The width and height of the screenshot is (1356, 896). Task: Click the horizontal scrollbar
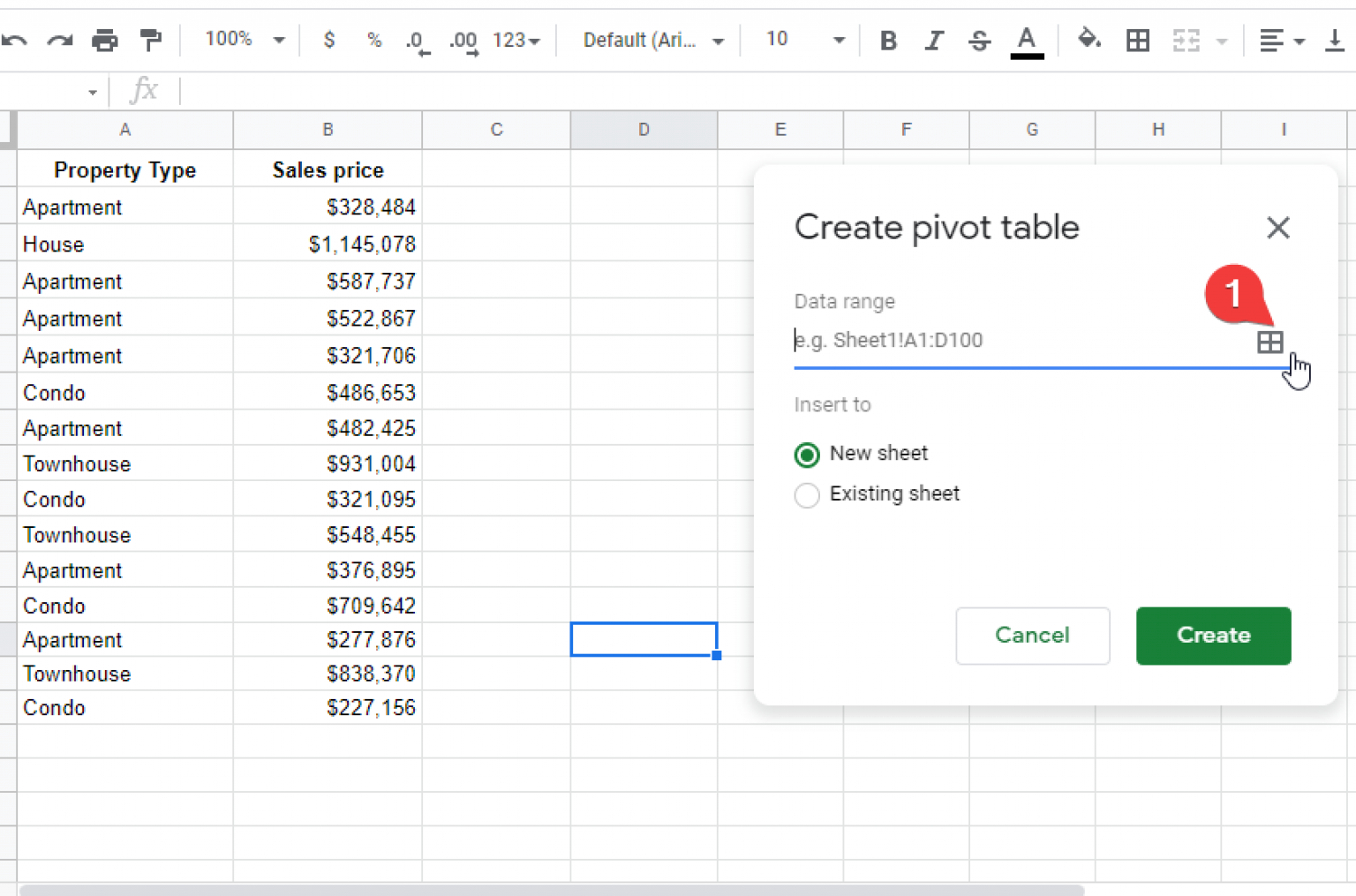(x=552, y=890)
